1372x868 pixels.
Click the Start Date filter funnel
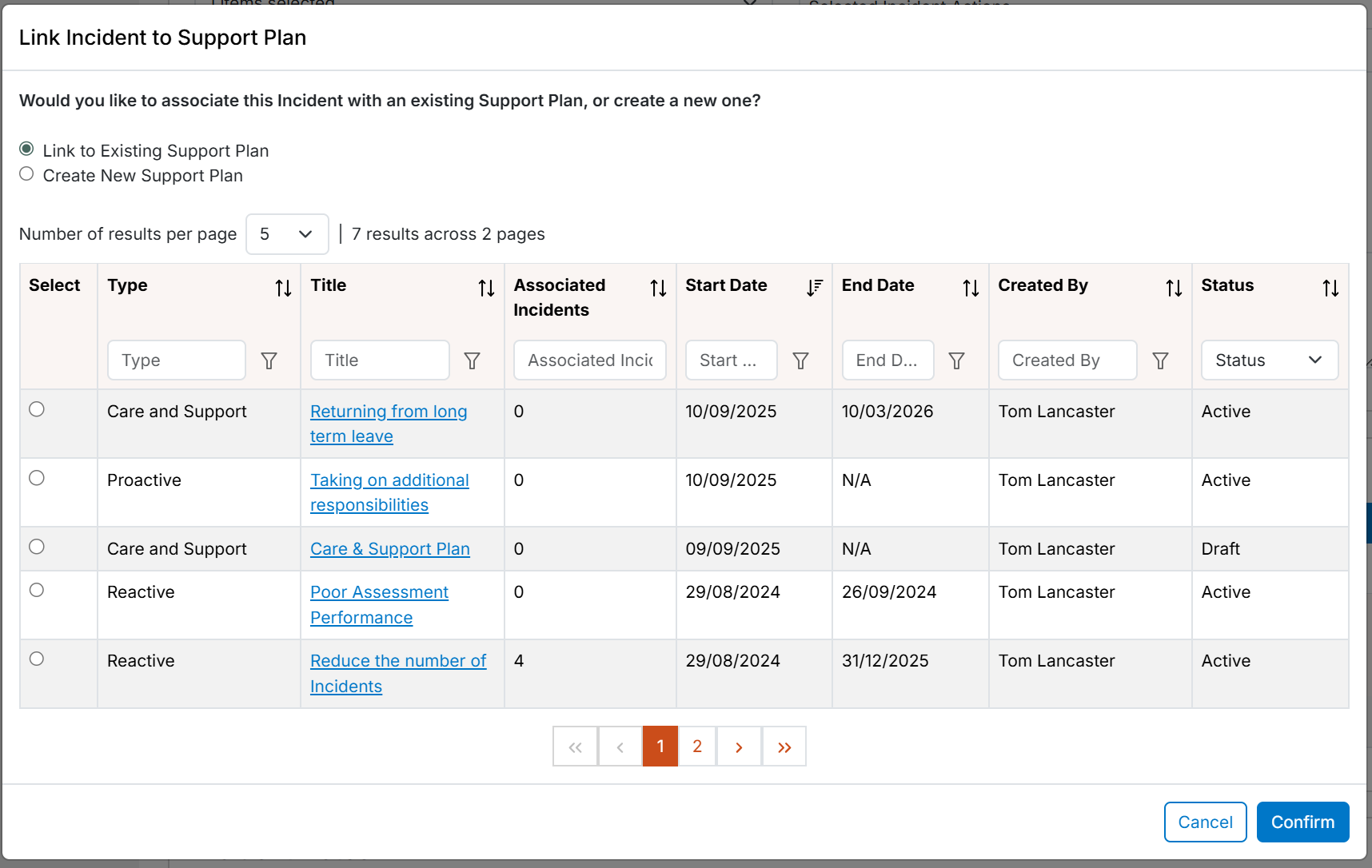[x=800, y=360]
